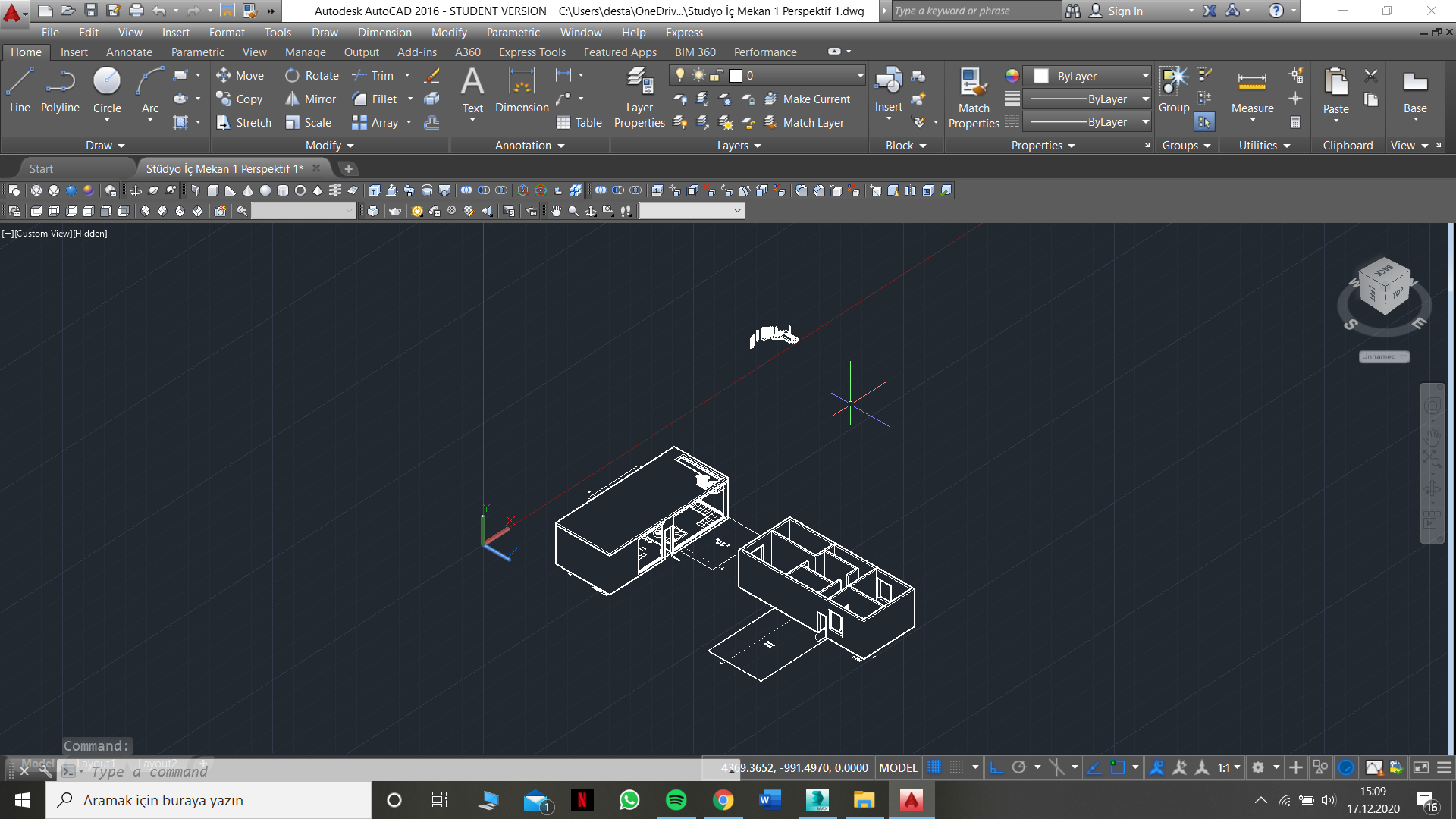Open the annotation scale 1:1 dropdown
This screenshot has height=819, width=1456.
[x=1228, y=767]
